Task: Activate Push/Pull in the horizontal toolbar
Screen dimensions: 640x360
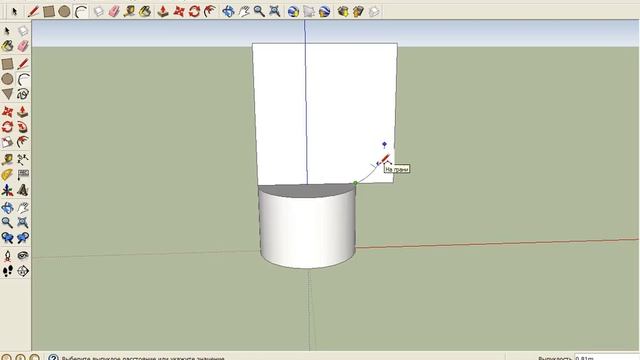Action: [163, 11]
